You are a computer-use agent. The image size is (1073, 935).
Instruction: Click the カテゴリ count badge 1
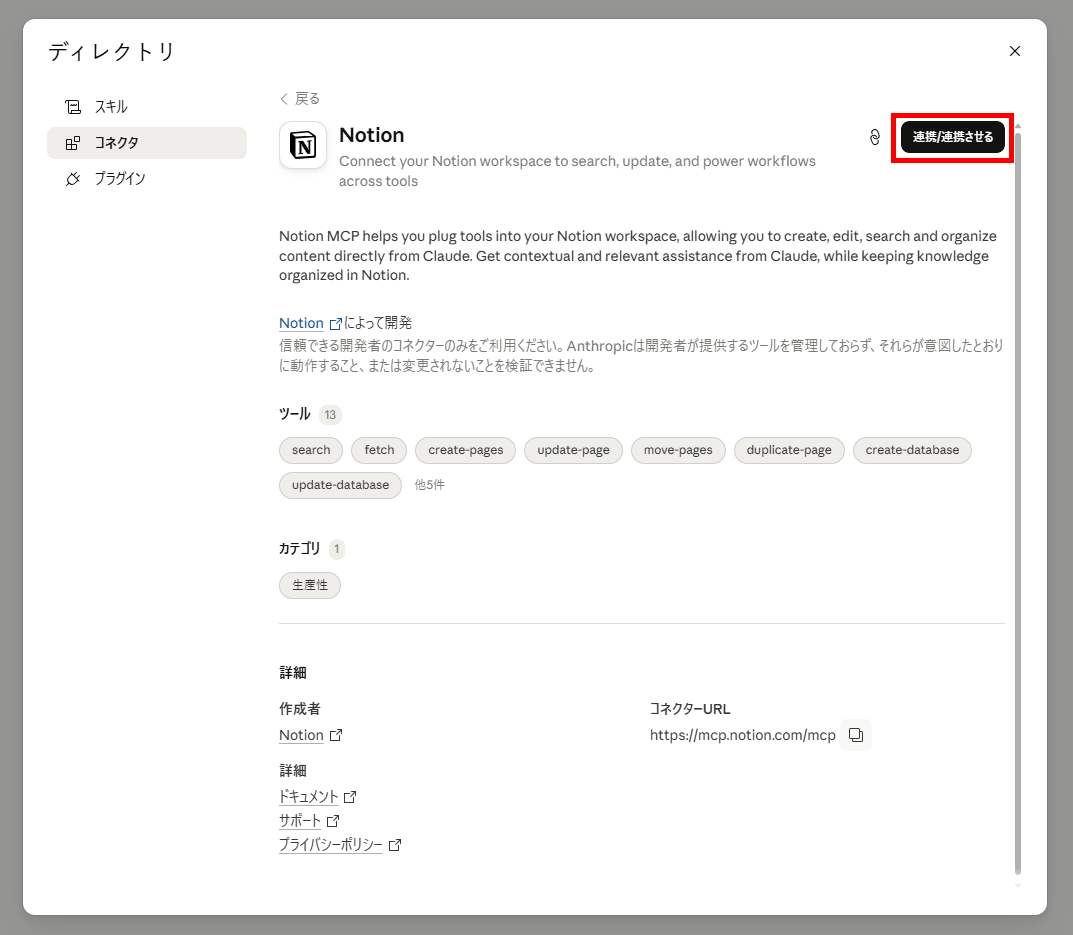tap(336, 549)
